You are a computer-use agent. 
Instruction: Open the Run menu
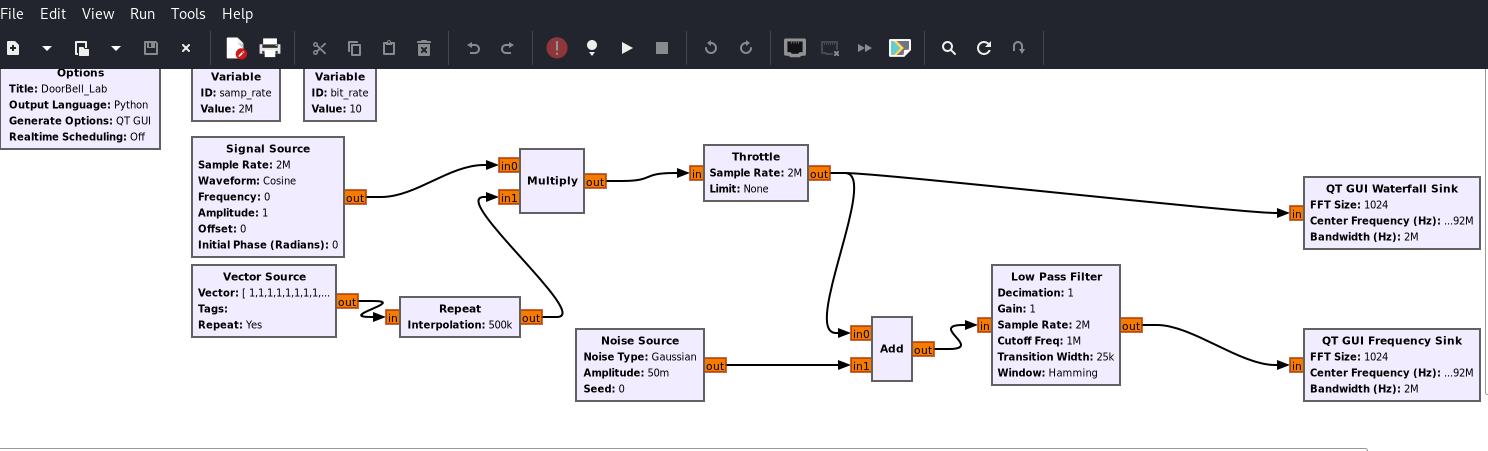coord(143,14)
